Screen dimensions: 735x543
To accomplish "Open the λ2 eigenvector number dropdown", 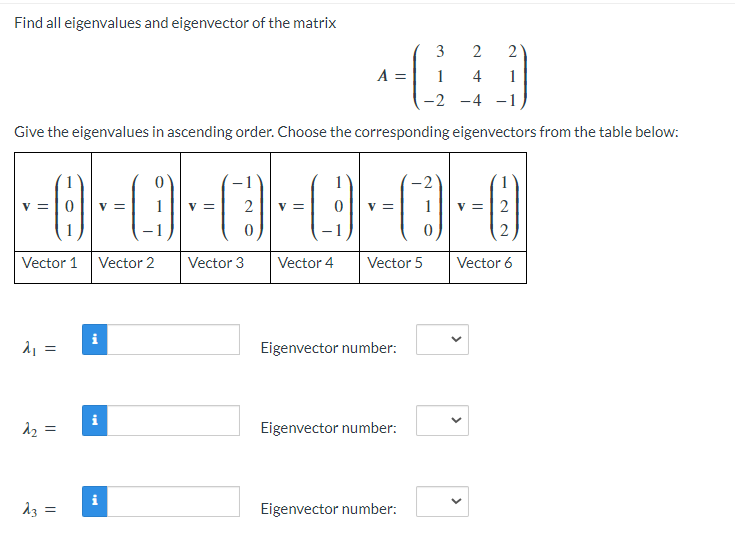I will (x=442, y=421).
